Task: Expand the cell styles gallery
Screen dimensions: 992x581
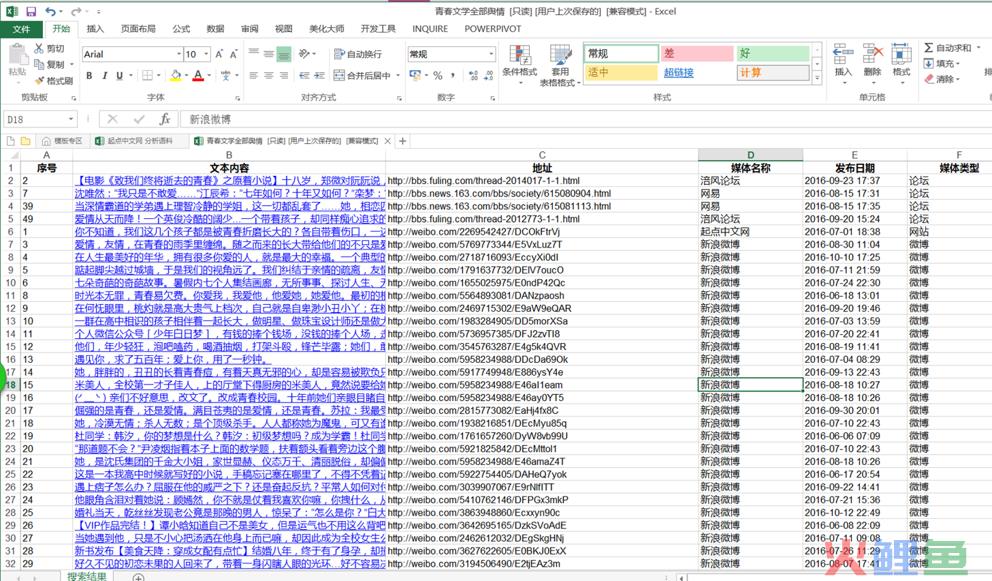Action: coord(817,78)
